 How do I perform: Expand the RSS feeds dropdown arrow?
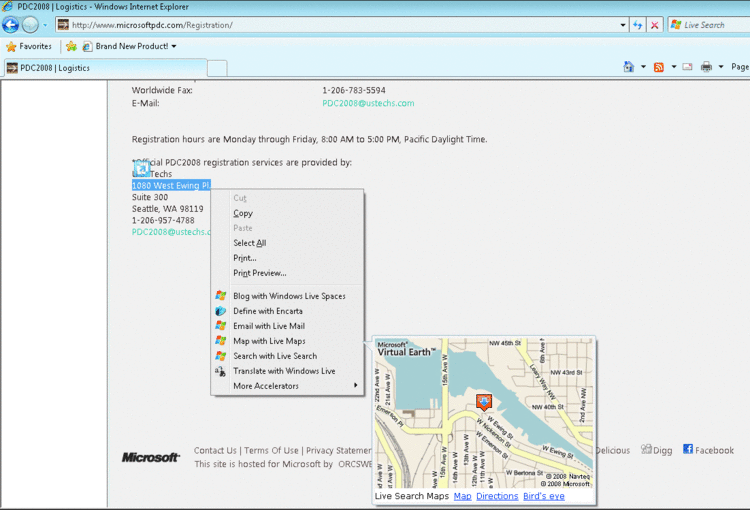(x=673, y=67)
